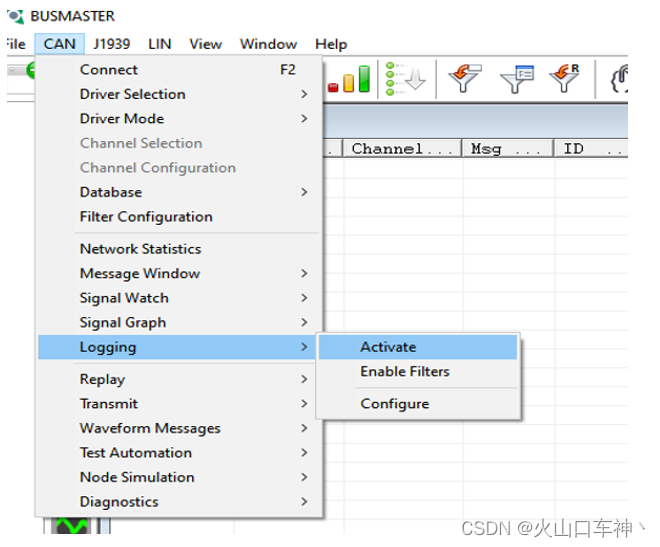Open Filter Configuration
This screenshot has width=660, height=547.
[x=179, y=216]
